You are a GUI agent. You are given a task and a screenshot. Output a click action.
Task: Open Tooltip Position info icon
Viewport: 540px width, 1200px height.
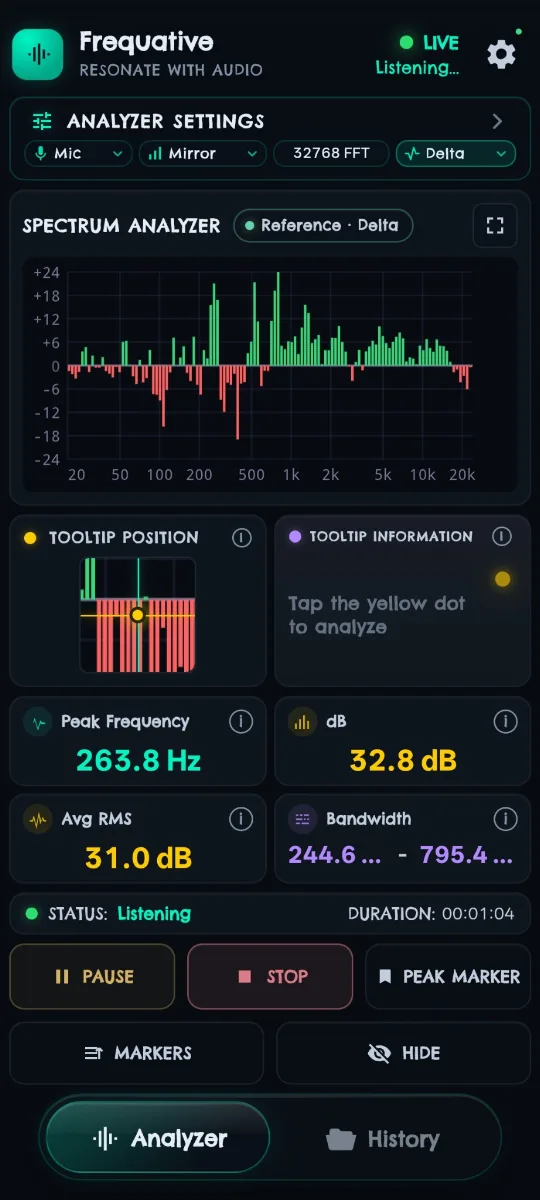tap(241, 538)
